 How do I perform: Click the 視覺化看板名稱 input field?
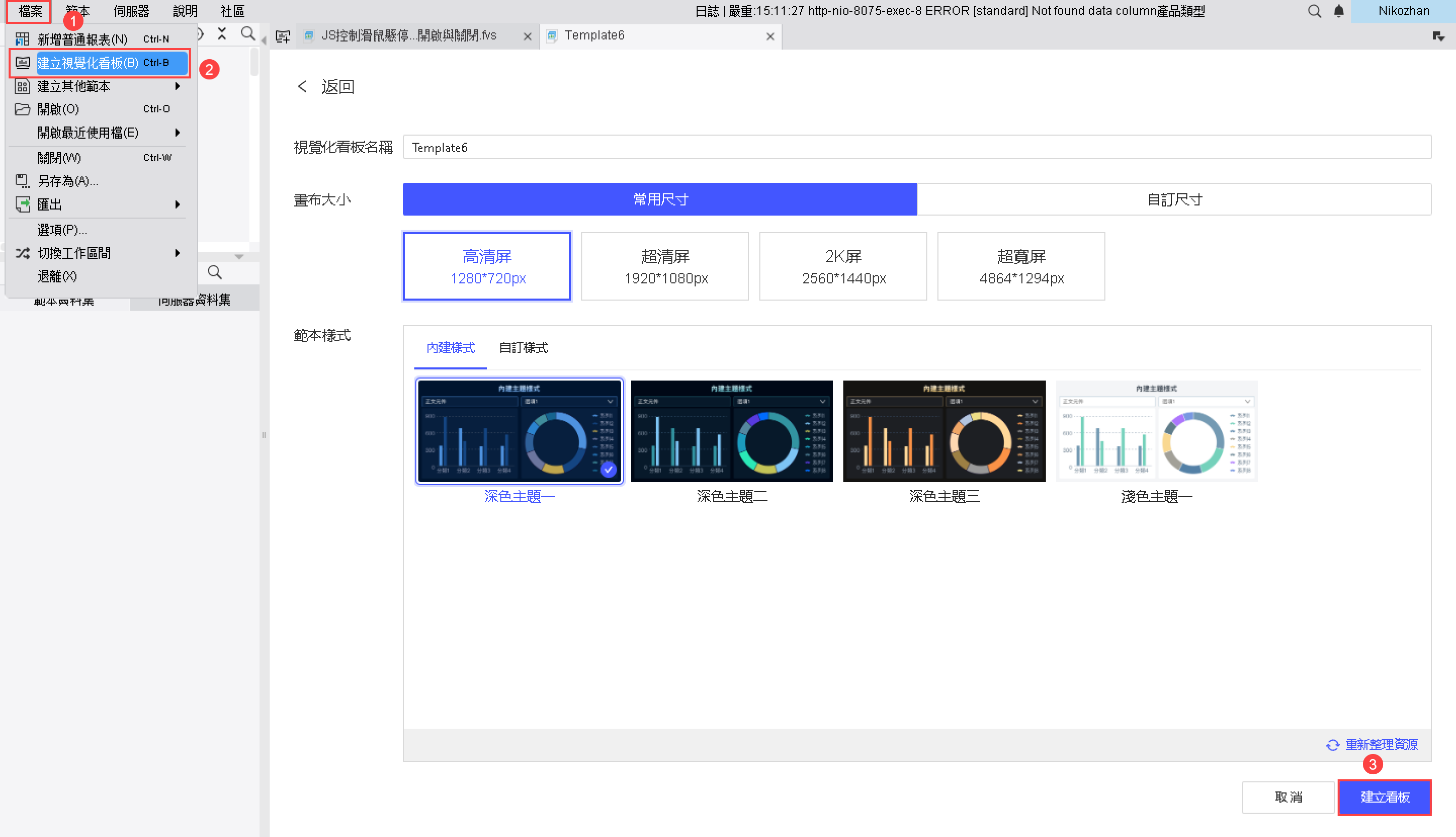[x=917, y=147]
